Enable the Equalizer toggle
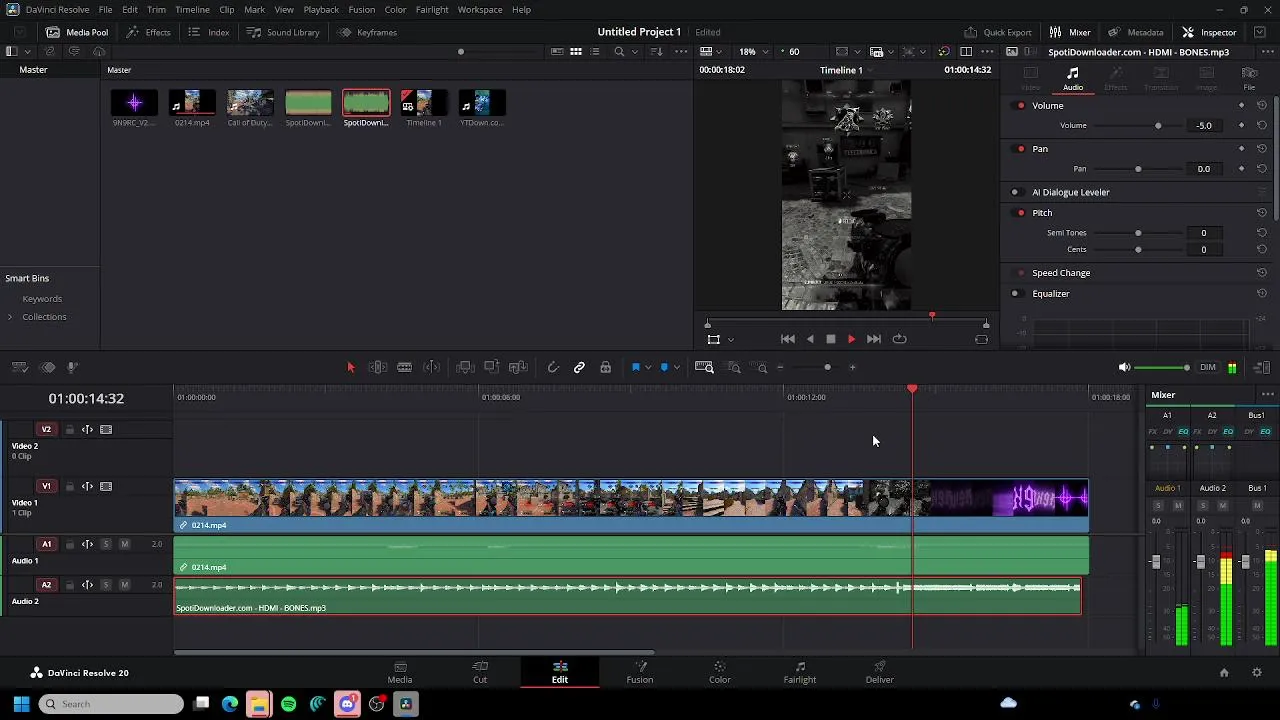Image resolution: width=1280 pixels, height=720 pixels. (x=1015, y=294)
